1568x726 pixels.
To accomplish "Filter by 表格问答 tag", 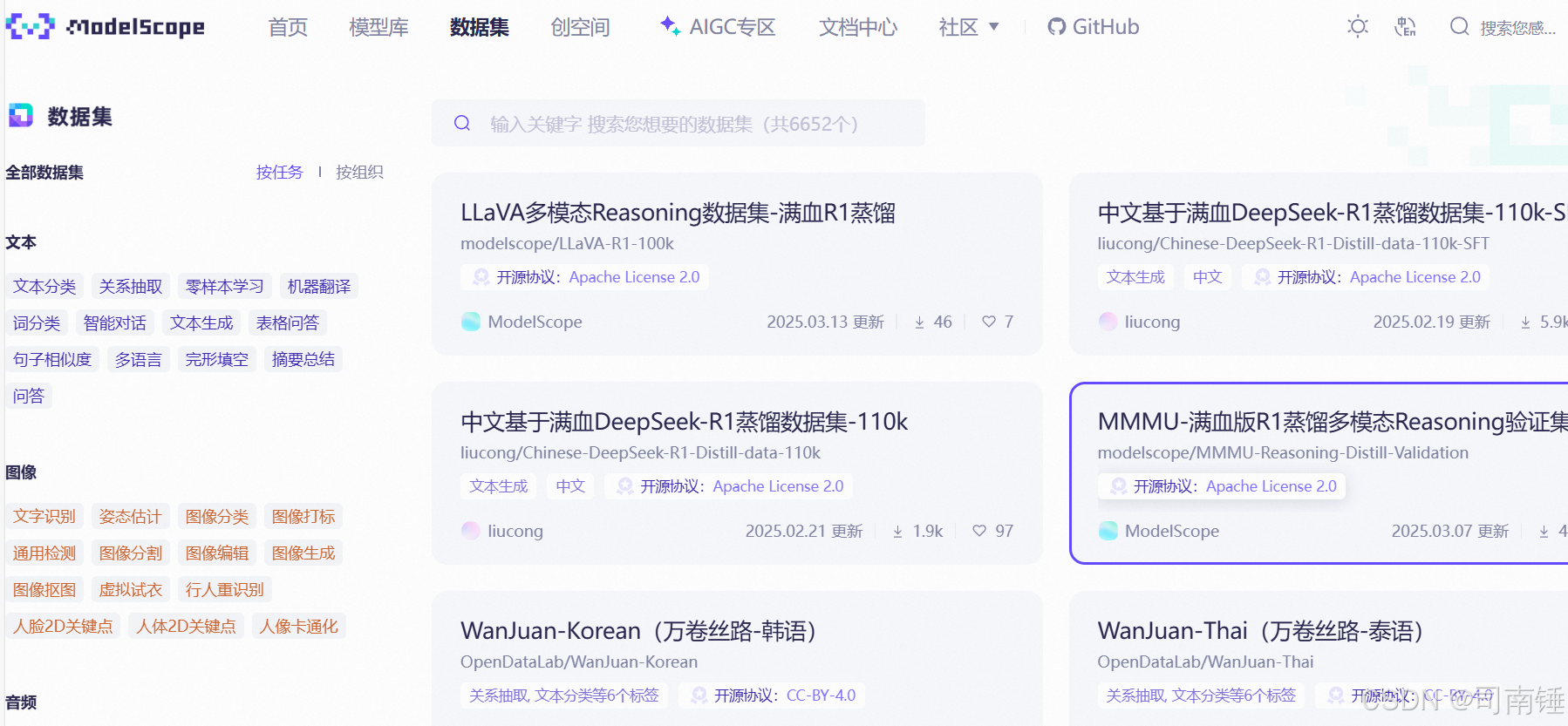I will click(288, 323).
